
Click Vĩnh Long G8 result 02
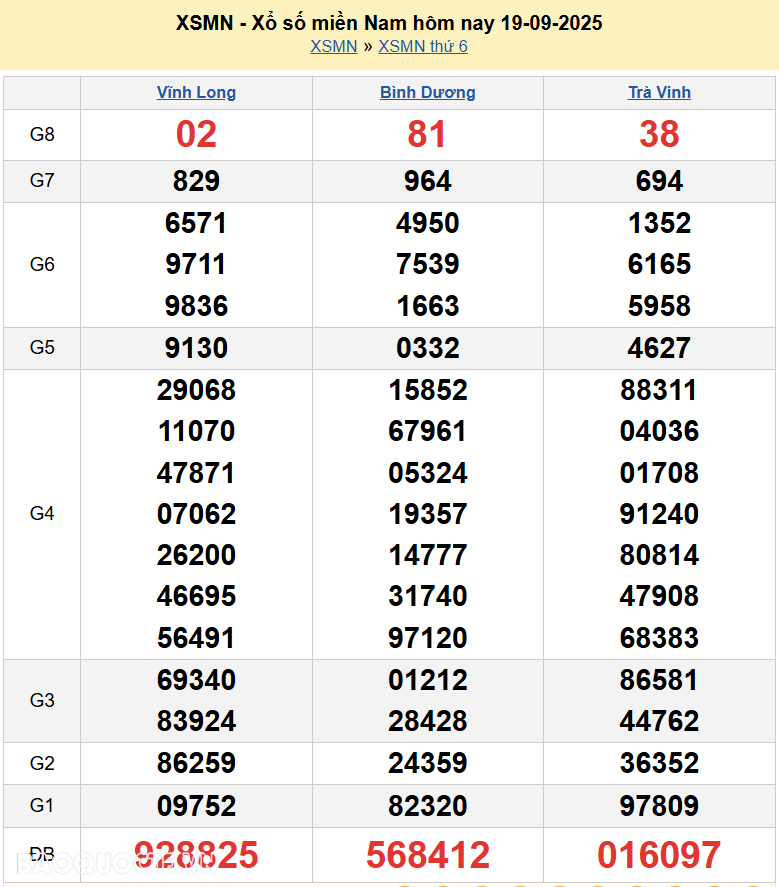(196, 135)
